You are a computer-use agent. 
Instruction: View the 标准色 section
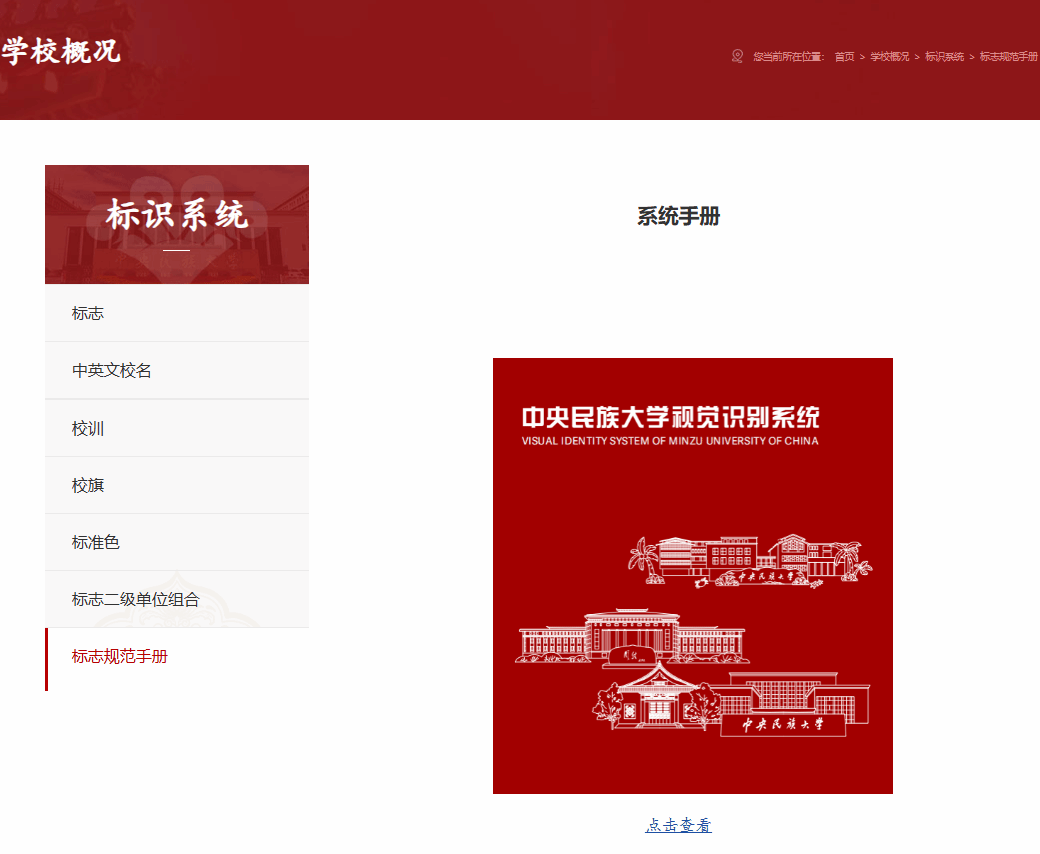tap(96, 542)
